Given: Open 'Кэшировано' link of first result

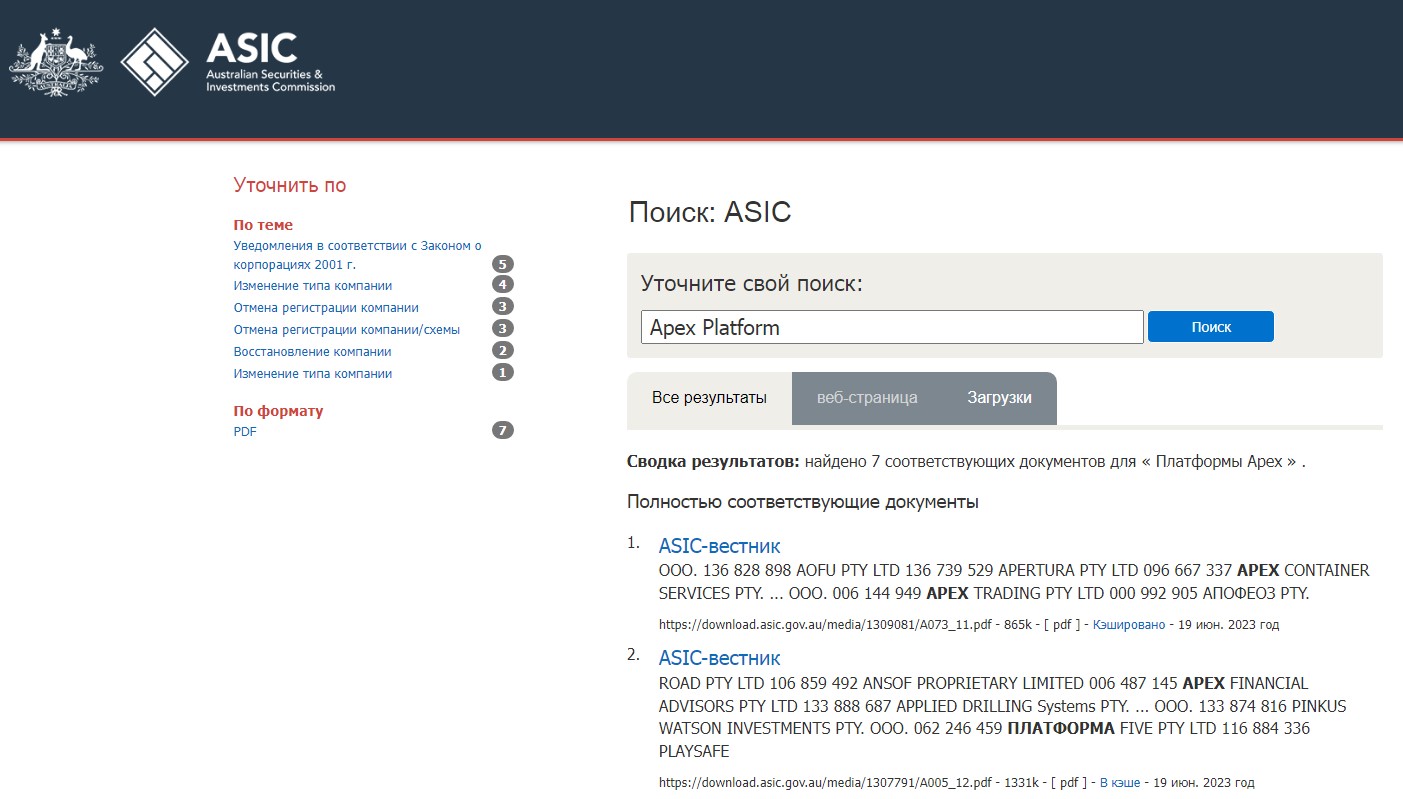Looking at the screenshot, I should 1129,625.
